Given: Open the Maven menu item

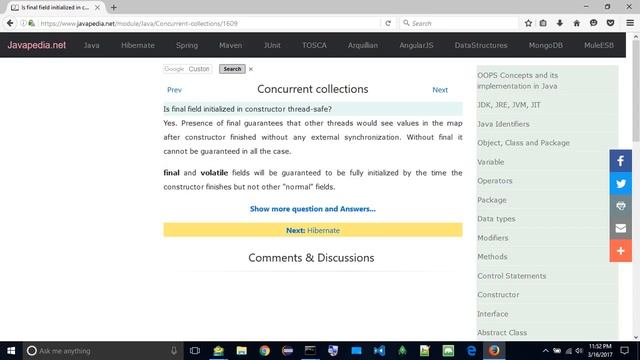Looking at the screenshot, I should [x=231, y=45].
